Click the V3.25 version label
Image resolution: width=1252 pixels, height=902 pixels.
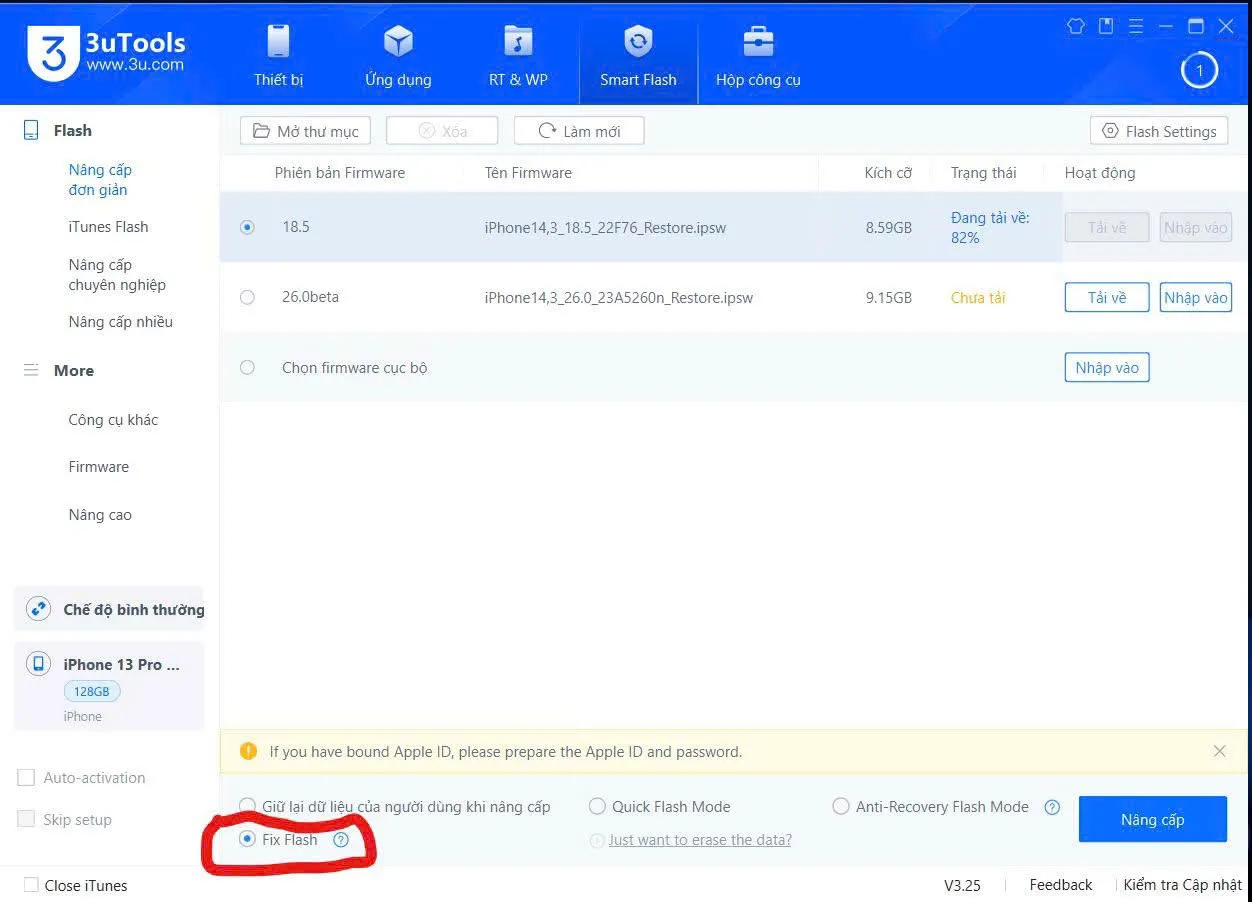tap(962, 885)
